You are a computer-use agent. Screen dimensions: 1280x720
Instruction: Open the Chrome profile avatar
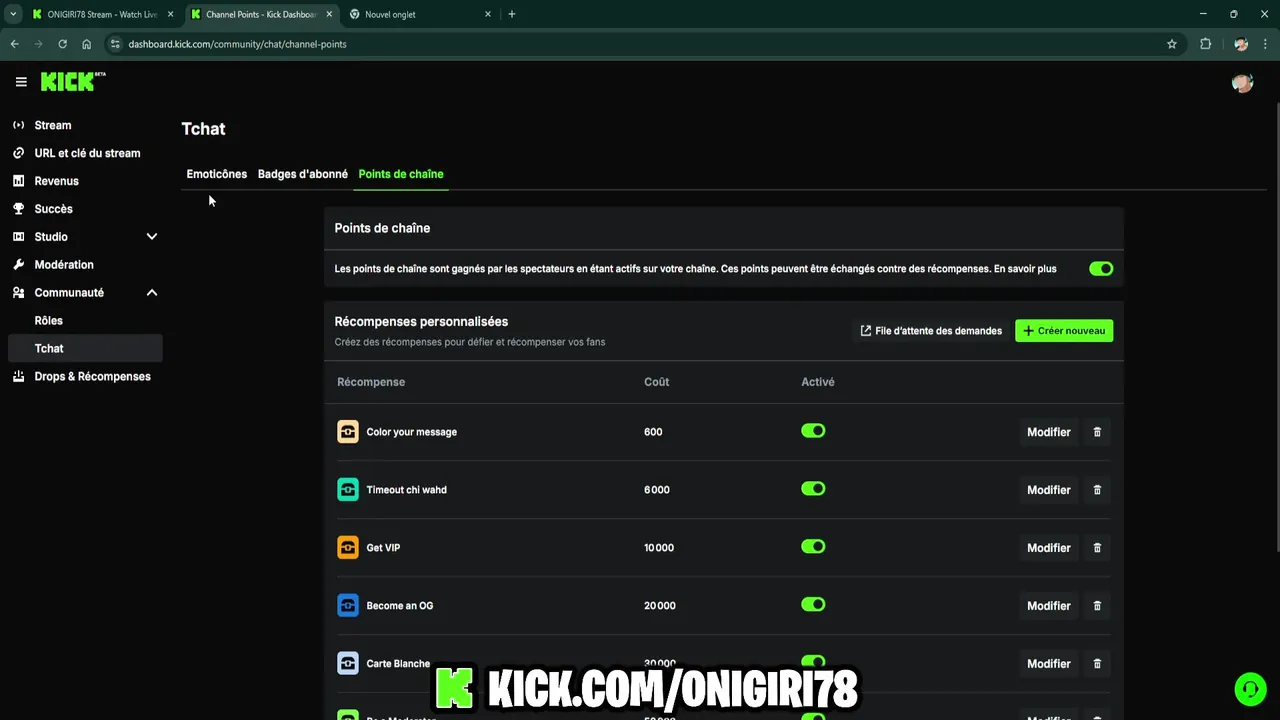pyautogui.click(x=1241, y=44)
